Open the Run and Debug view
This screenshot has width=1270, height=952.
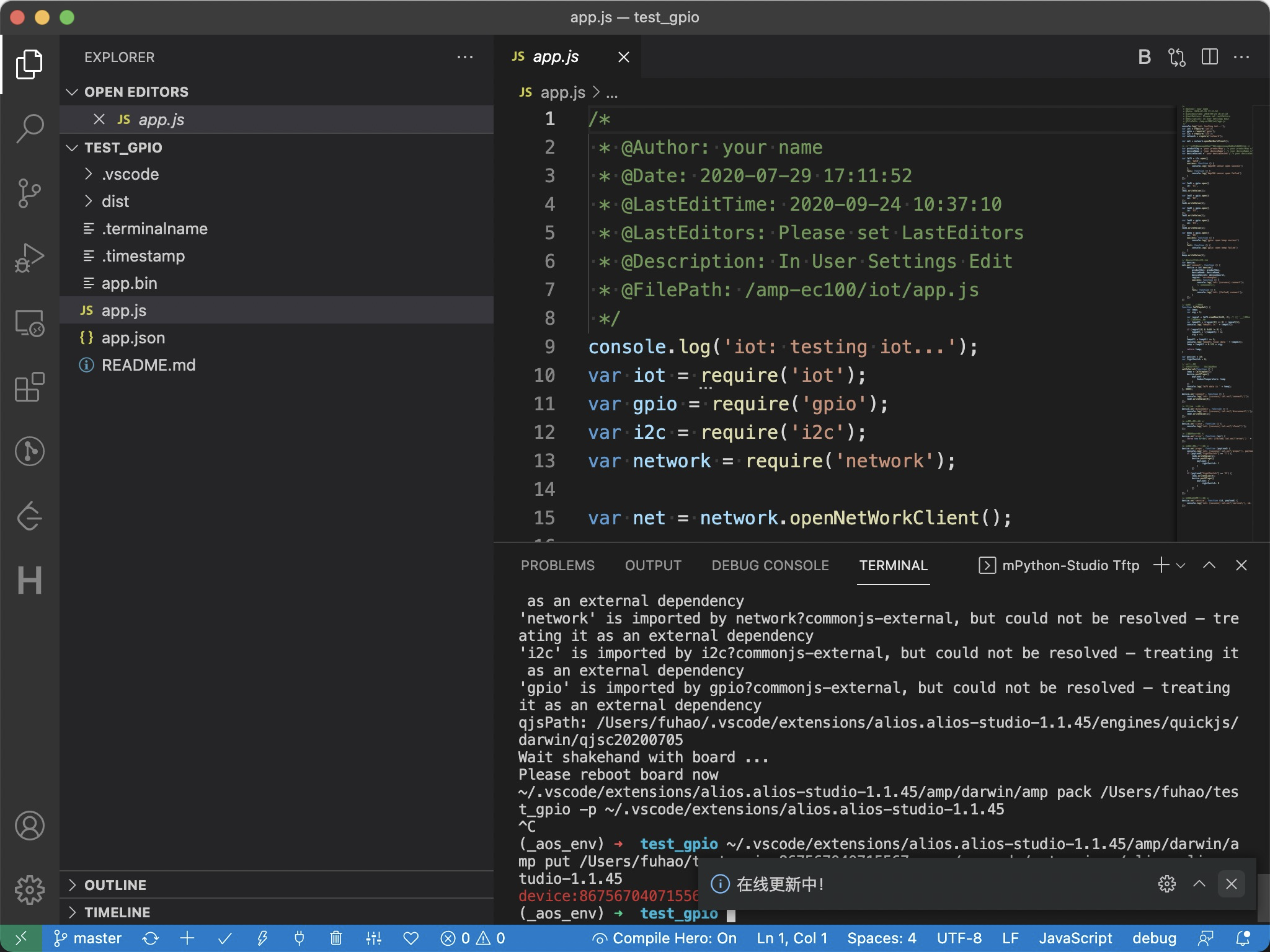tap(29, 257)
